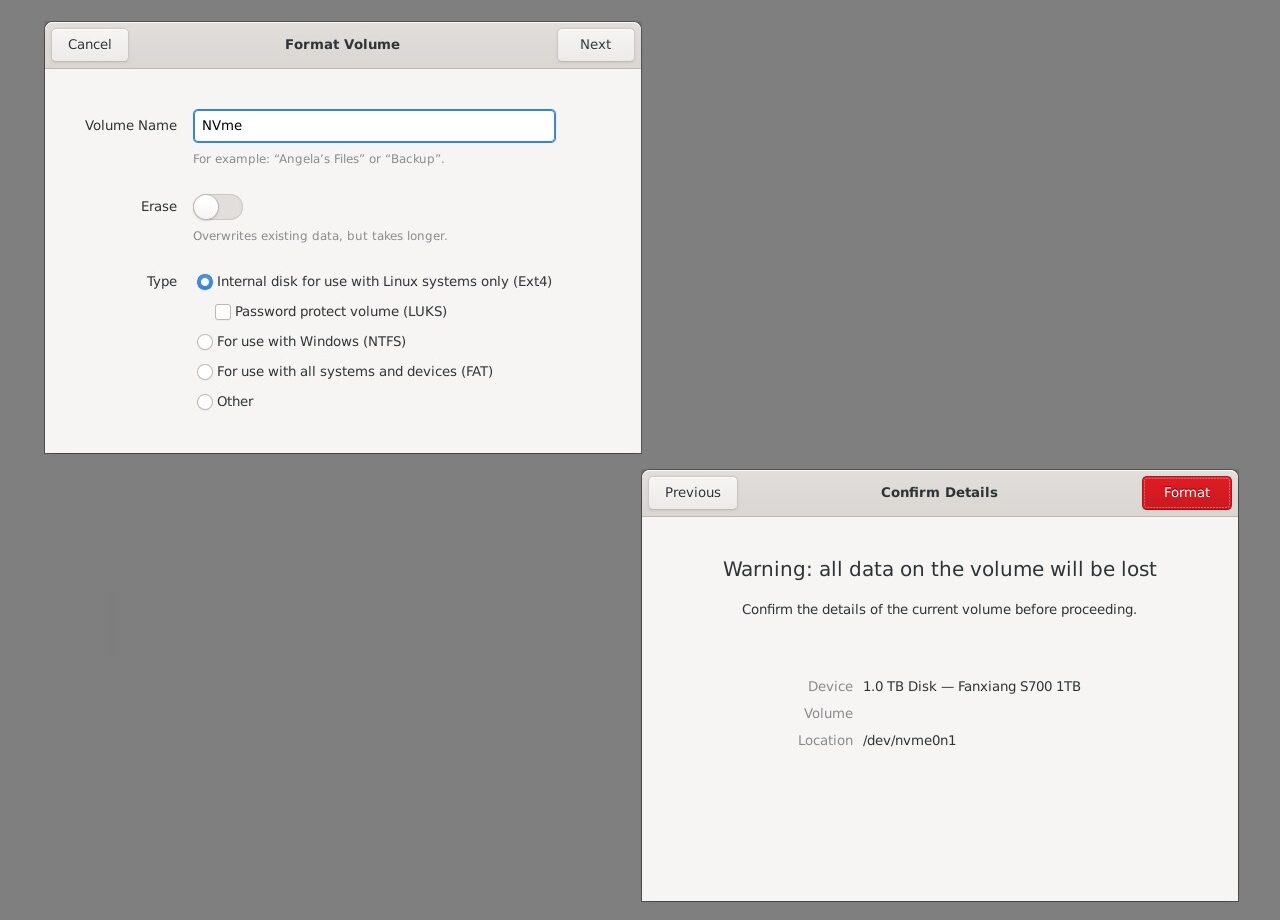Screen dimensions: 1280x920
Task: Select the FAT all-systems option
Action: pyautogui.click(x=205, y=372)
